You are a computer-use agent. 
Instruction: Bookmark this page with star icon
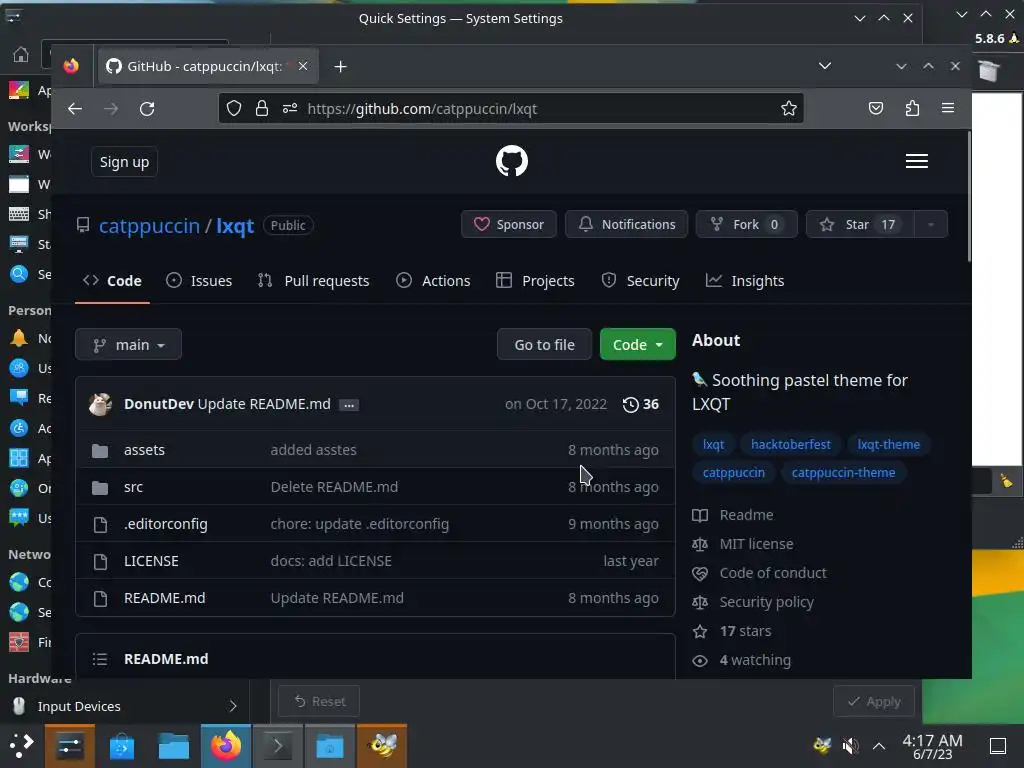(788, 108)
